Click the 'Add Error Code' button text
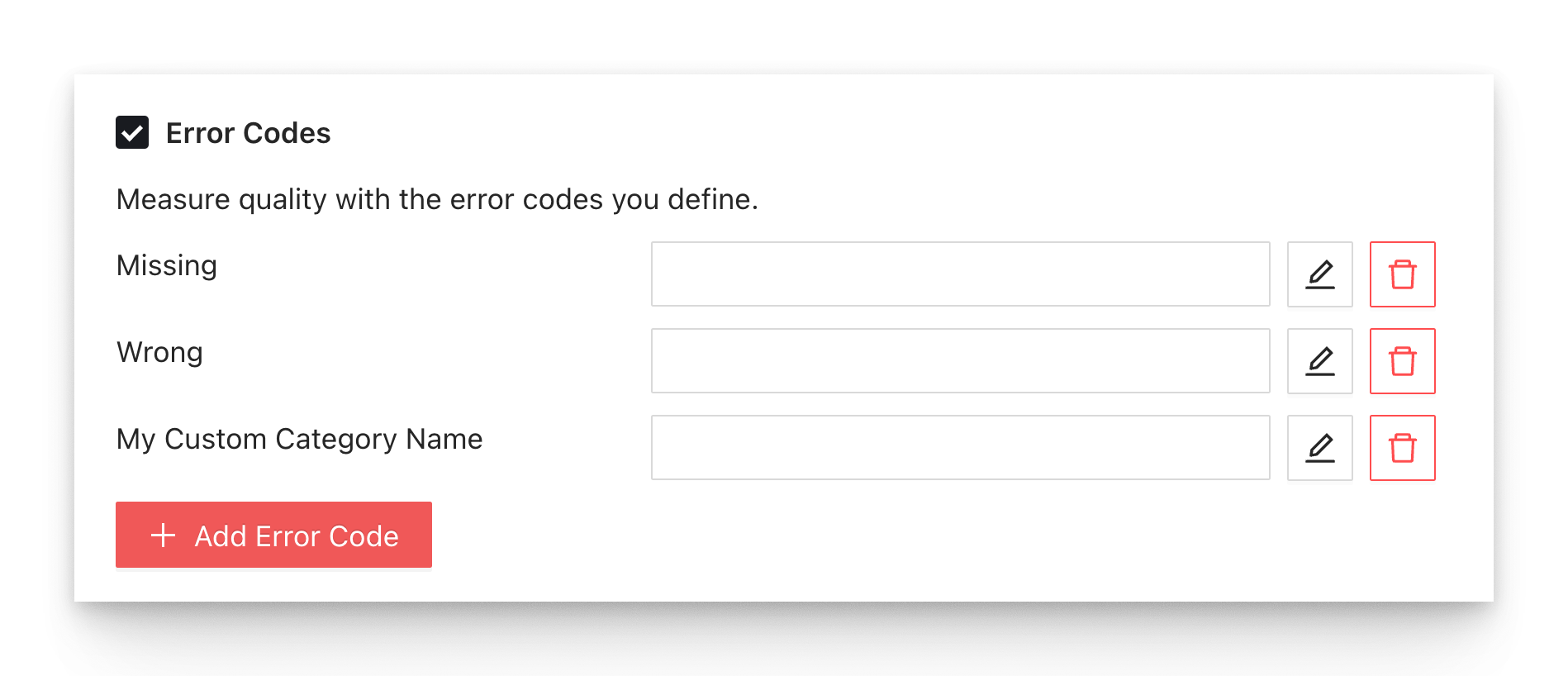 (x=297, y=536)
